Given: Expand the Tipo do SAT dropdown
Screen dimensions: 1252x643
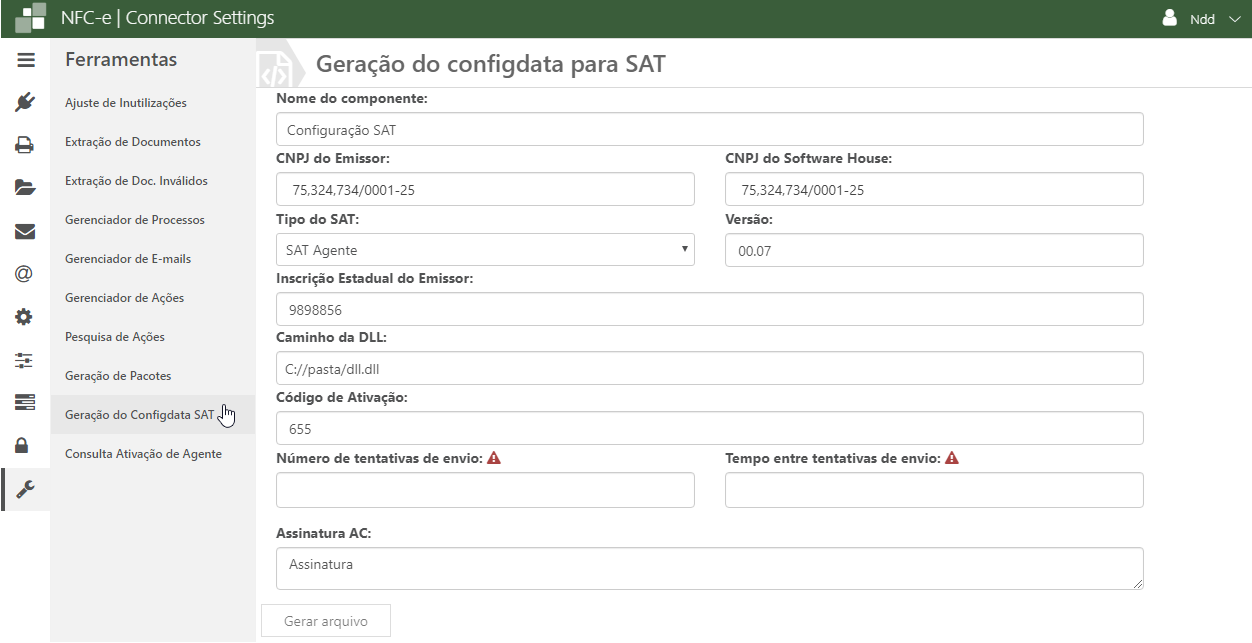Looking at the screenshot, I should click(485, 250).
